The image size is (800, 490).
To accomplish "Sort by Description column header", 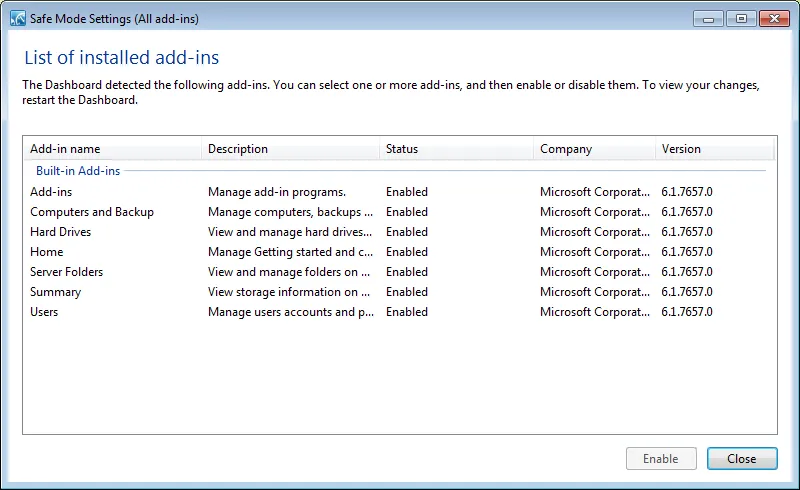I will click(291, 149).
